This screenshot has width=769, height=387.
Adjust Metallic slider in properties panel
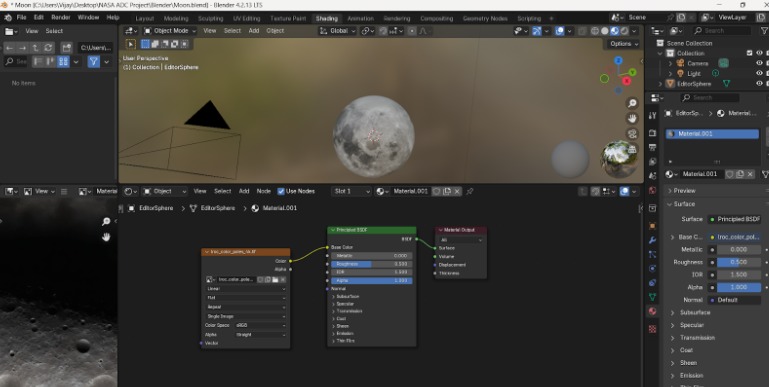tap(739, 250)
